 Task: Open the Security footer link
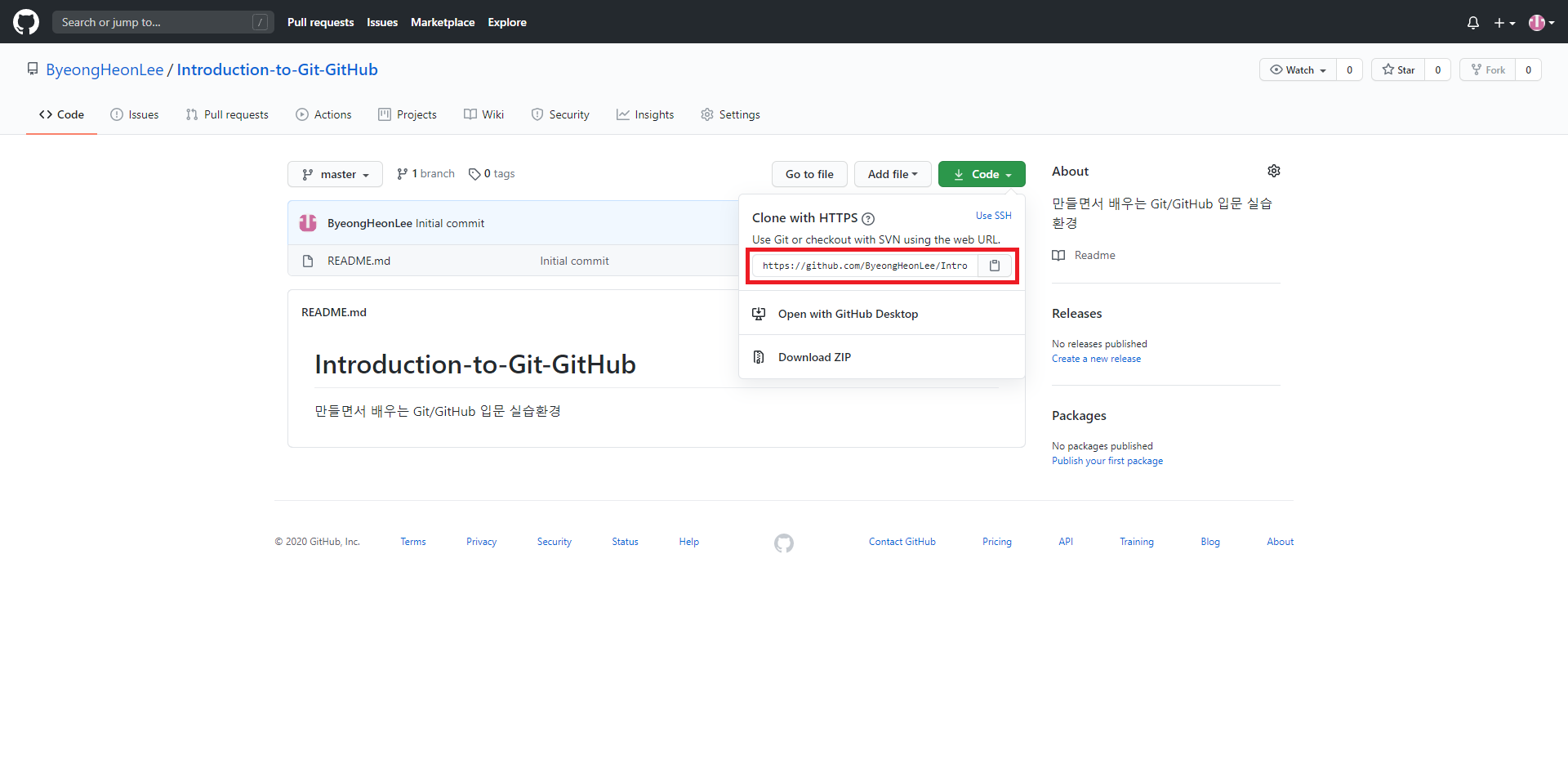click(x=555, y=542)
